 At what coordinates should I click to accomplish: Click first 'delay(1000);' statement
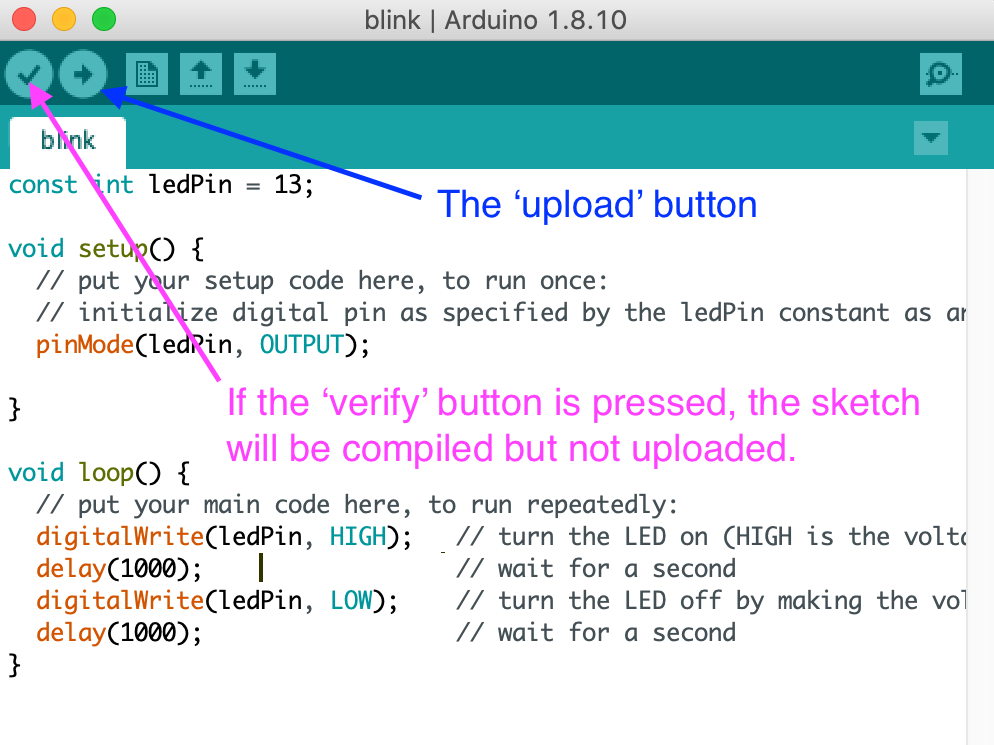point(119,569)
